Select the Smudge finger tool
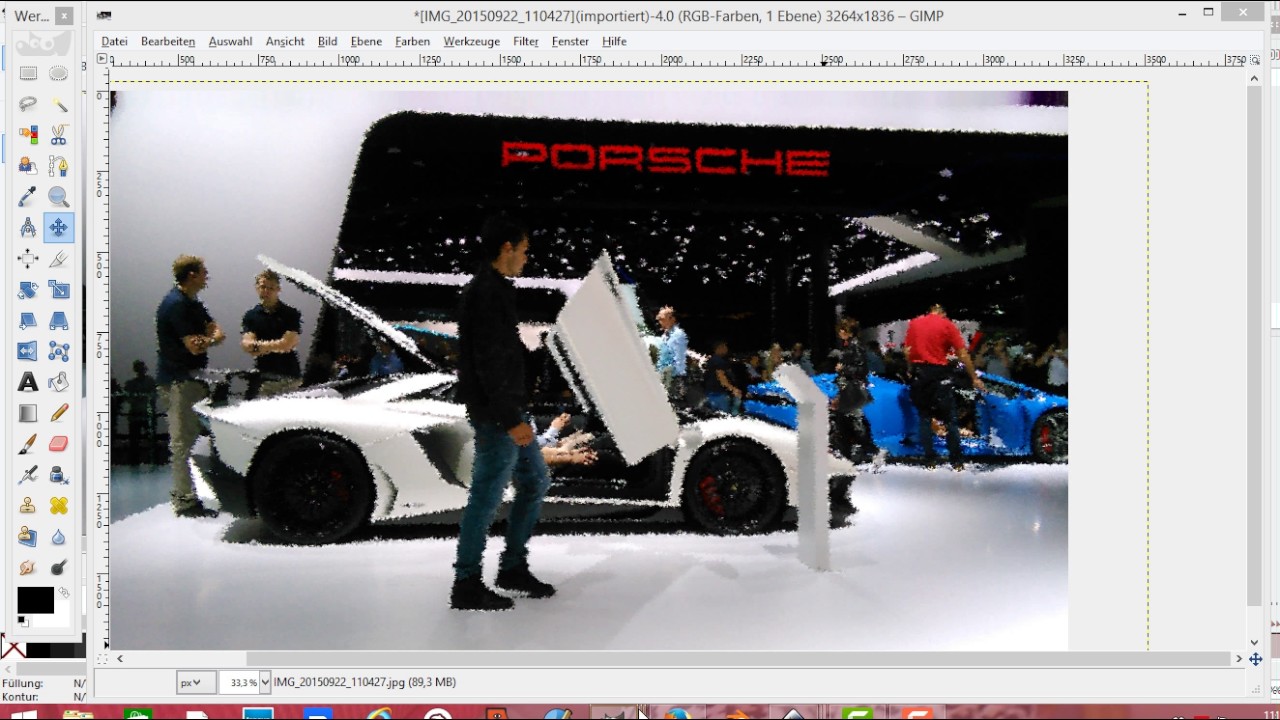This screenshot has width=1280, height=720. [x=28, y=568]
